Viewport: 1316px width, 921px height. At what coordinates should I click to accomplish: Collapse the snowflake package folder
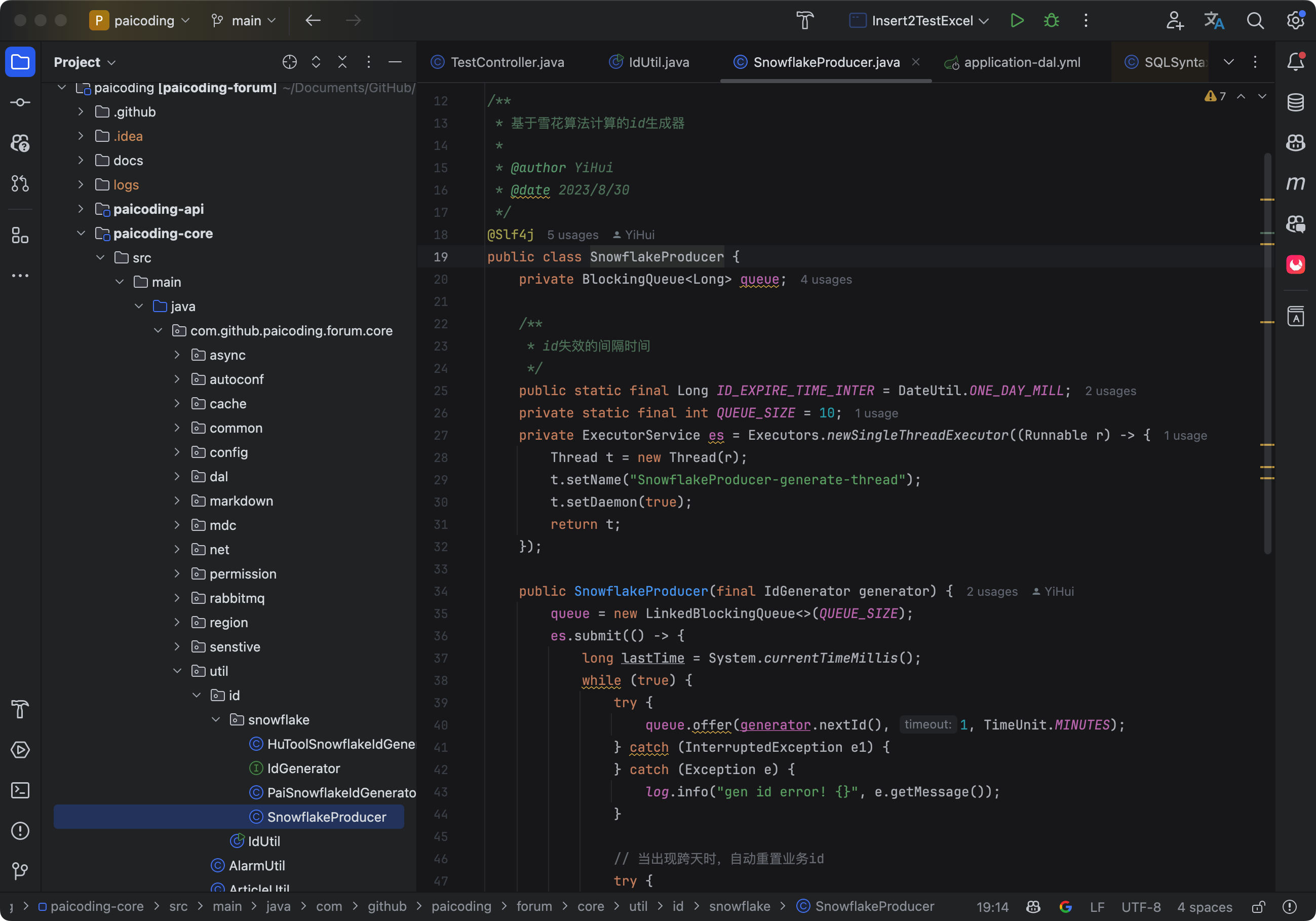point(216,720)
